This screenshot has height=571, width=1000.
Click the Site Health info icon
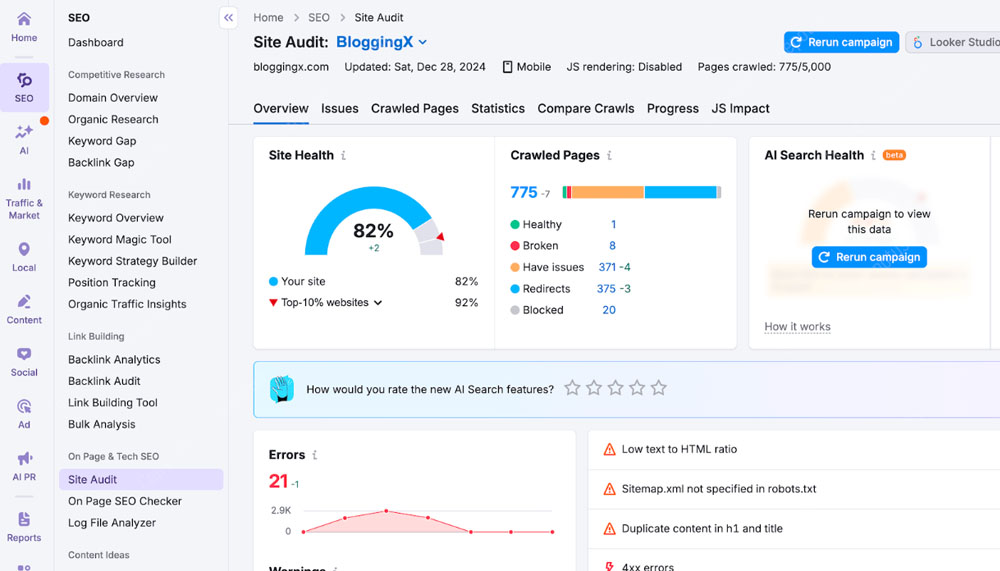pyautogui.click(x=344, y=155)
